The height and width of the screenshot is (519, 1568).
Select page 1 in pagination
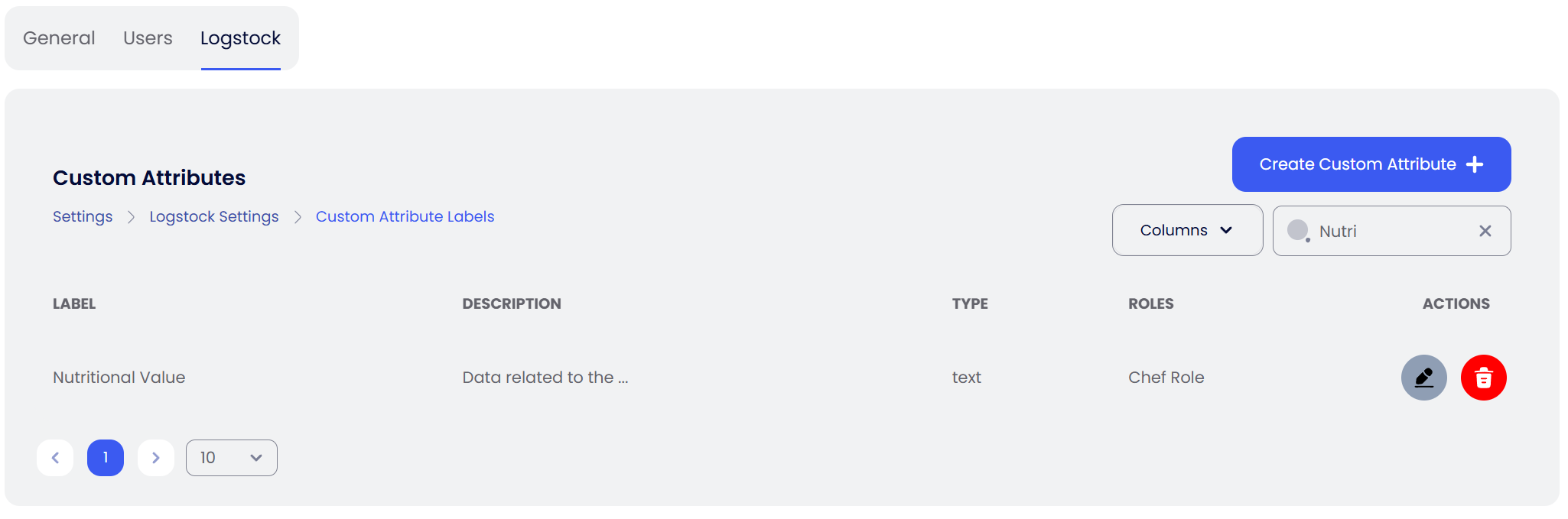pyautogui.click(x=106, y=458)
